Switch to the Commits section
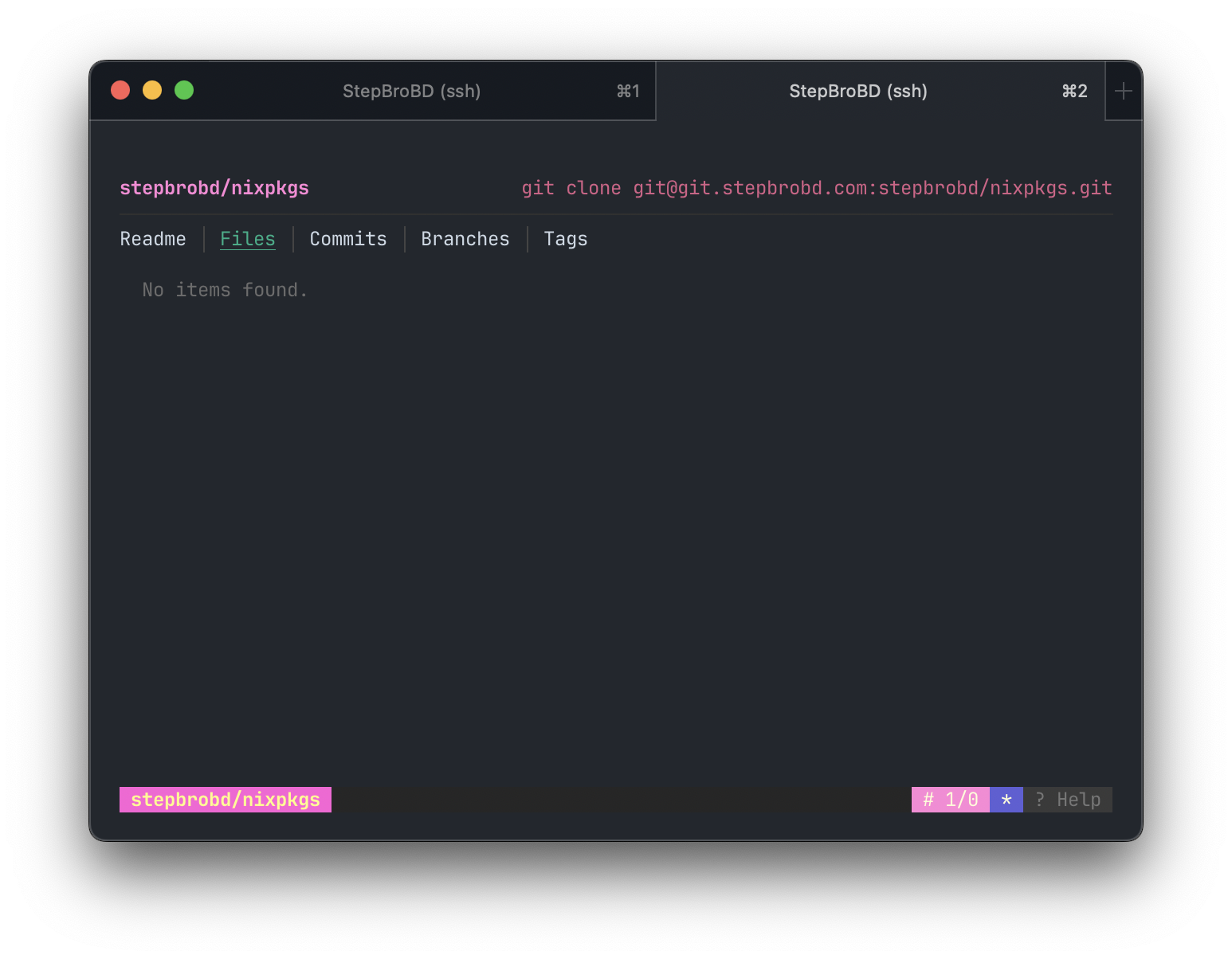 point(347,239)
